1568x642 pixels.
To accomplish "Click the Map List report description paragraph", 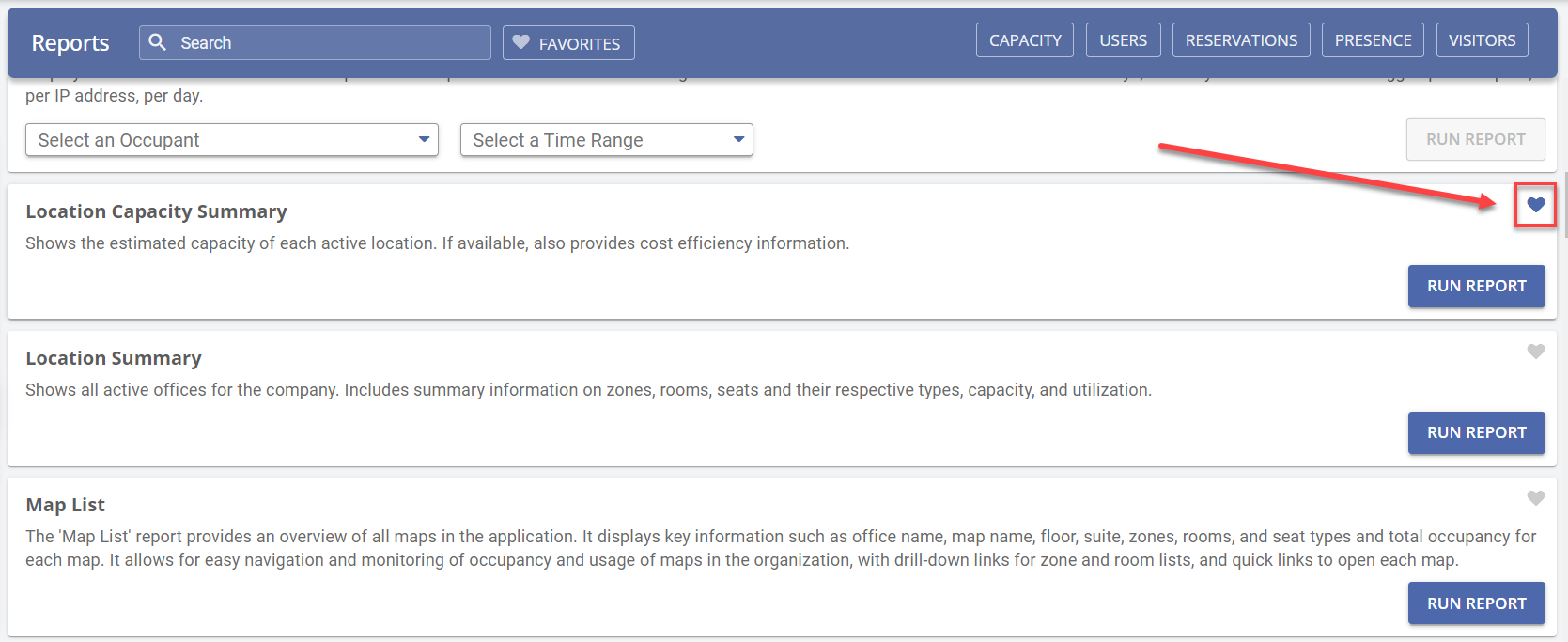I will (781, 548).
